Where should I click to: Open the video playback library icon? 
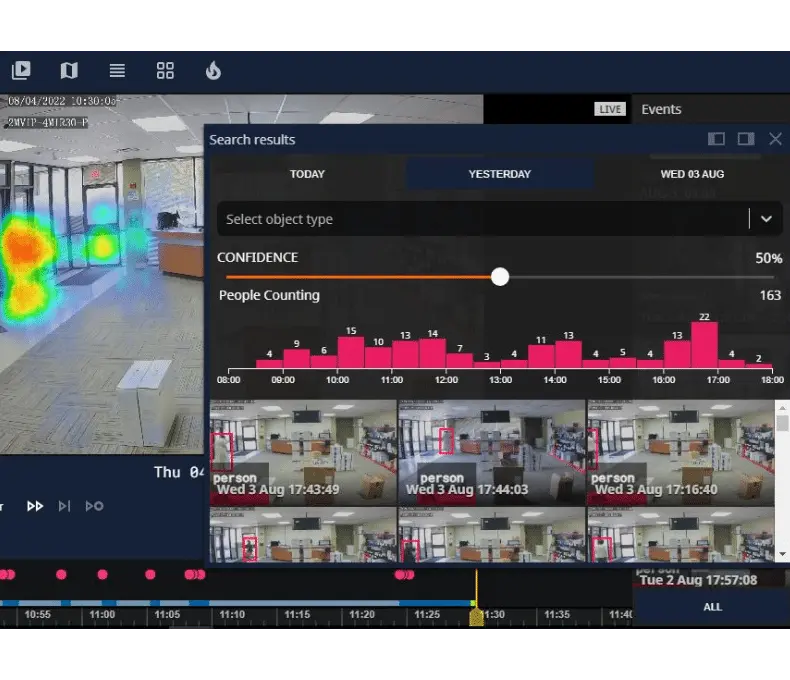tap(21, 70)
